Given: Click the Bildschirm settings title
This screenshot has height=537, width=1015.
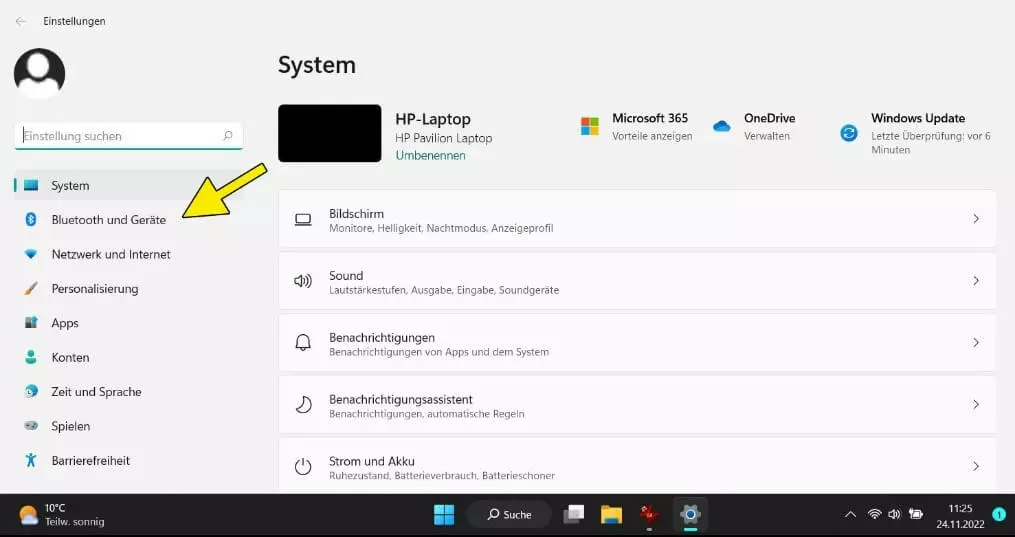Looking at the screenshot, I should pos(356,214).
